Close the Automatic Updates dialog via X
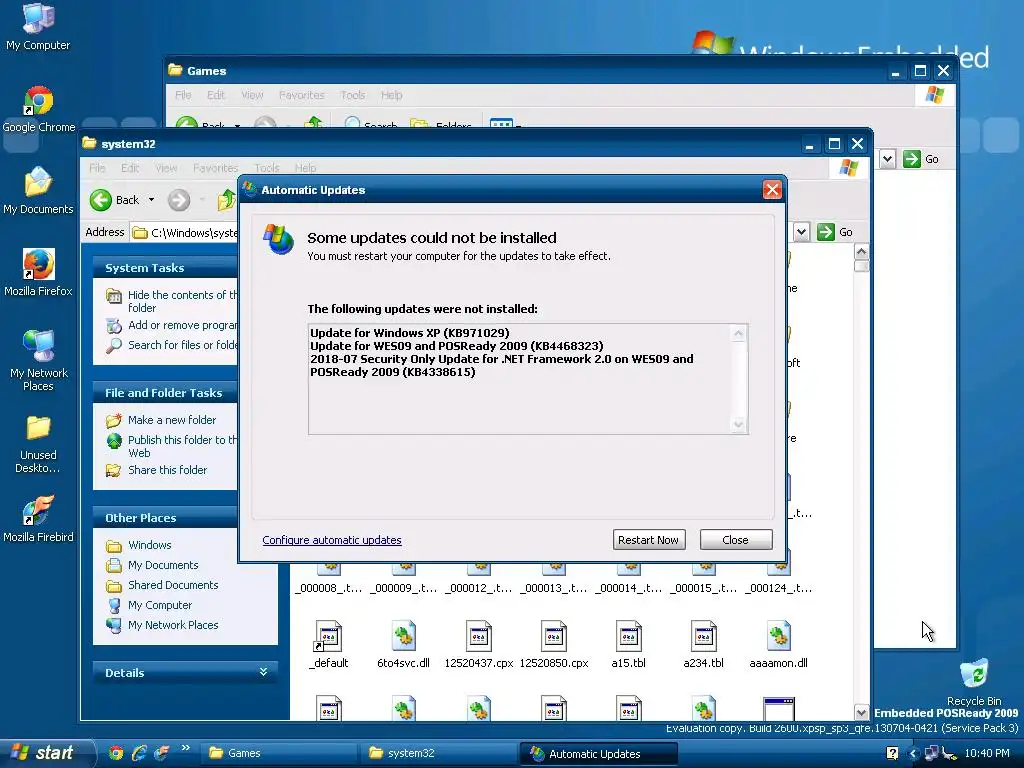The width and height of the screenshot is (1024, 768). click(x=772, y=190)
